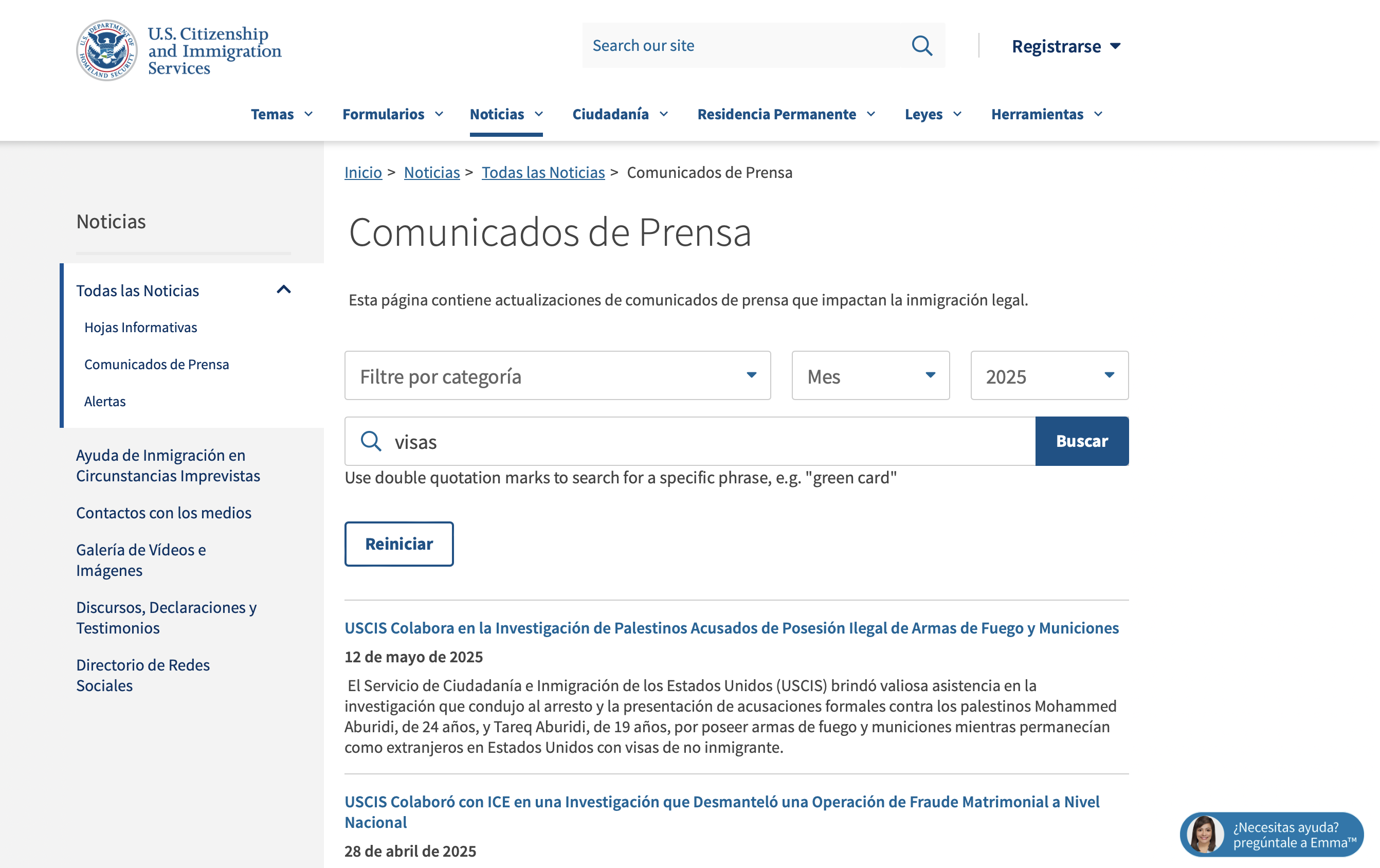Collapse Todas las Noticias section chevron
Image resolution: width=1380 pixels, height=868 pixels.
pyautogui.click(x=284, y=290)
